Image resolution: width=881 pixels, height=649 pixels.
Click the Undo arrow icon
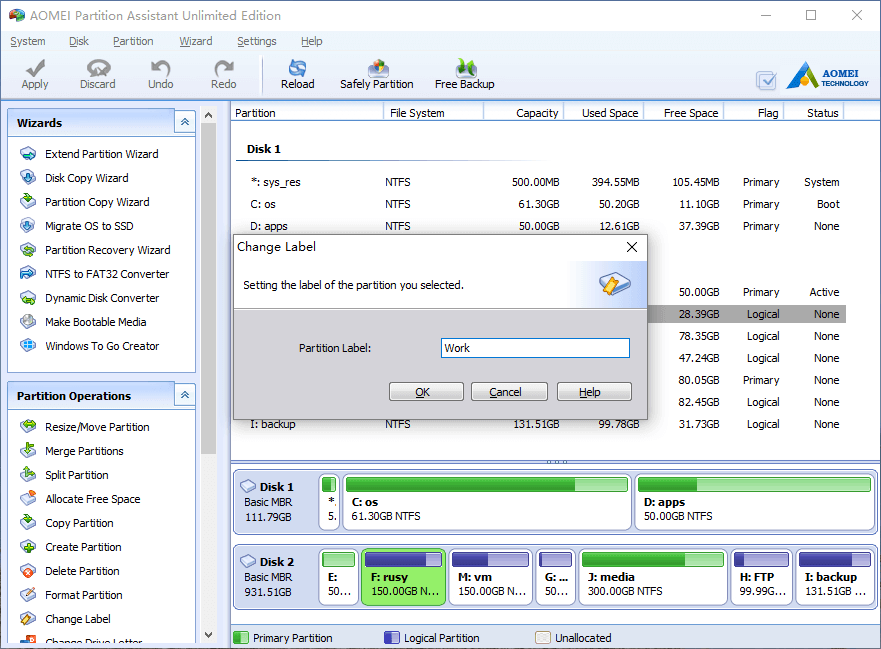point(161,74)
